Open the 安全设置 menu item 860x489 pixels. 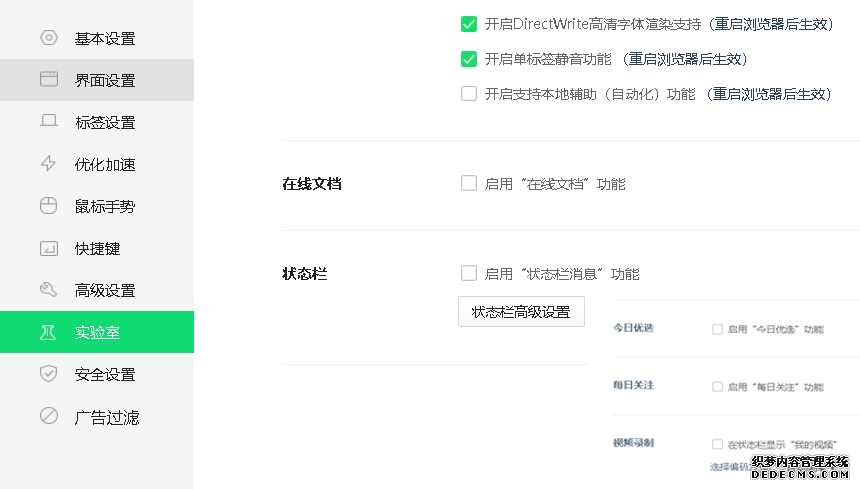tap(105, 374)
